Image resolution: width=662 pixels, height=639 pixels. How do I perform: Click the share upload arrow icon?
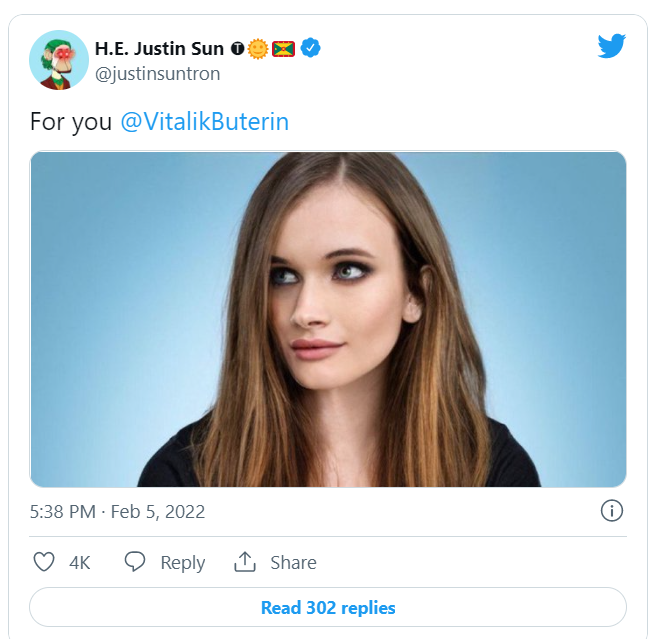pyautogui.click(x=245, y=562)
